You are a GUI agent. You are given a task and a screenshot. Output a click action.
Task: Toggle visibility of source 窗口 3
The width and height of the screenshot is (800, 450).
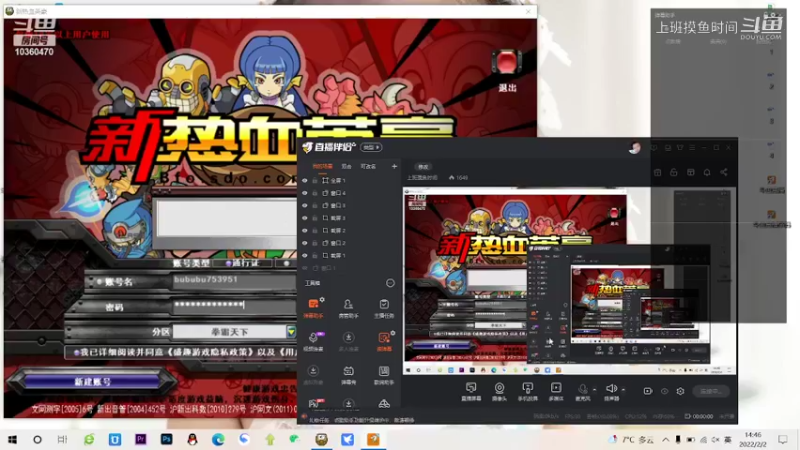pos(305,206)
